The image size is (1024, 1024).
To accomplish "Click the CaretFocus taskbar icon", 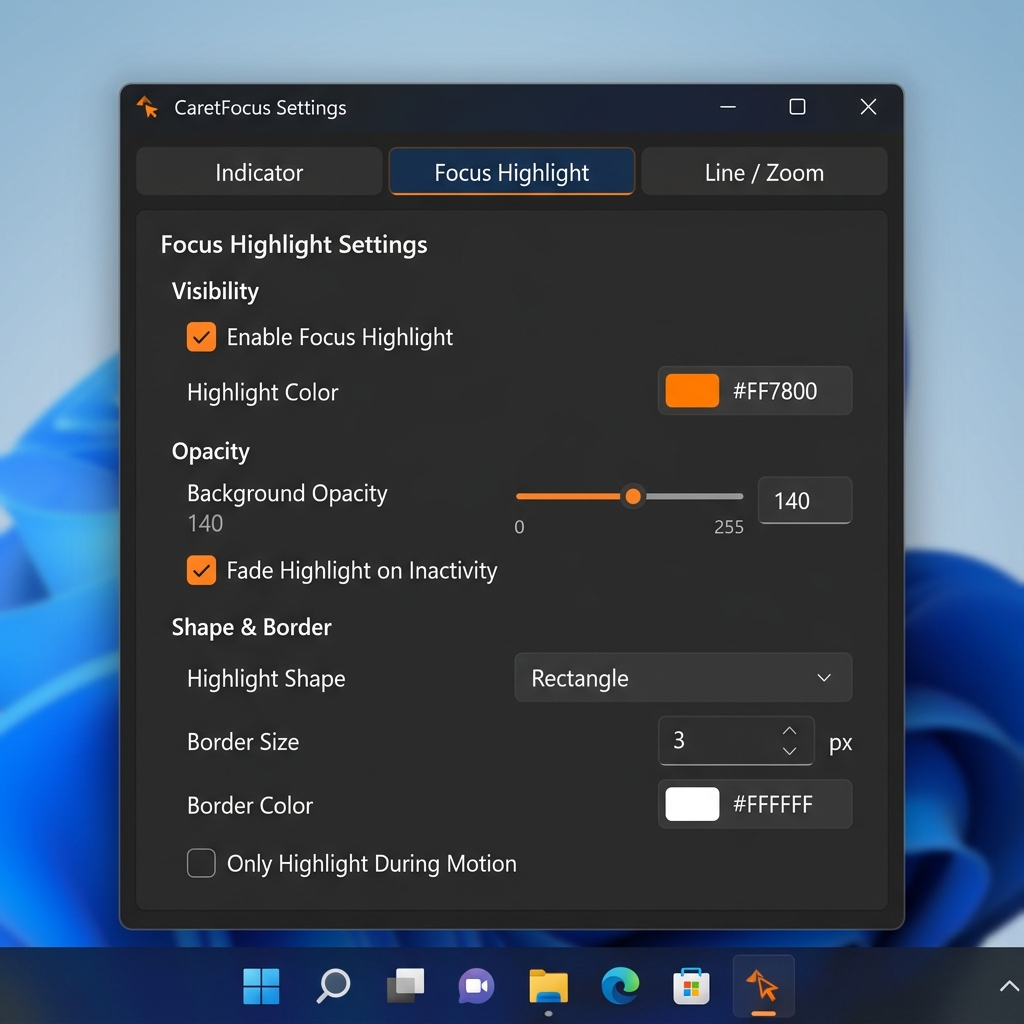I will click(x=763, y=985).
